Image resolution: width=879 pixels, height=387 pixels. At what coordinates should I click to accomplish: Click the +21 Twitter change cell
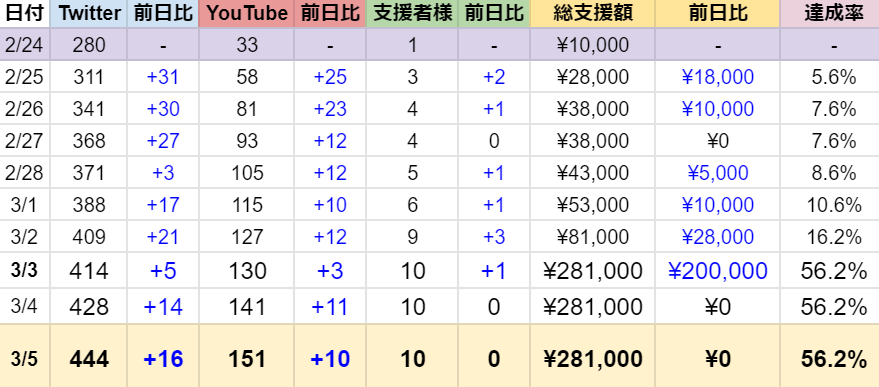pos(163,236)
